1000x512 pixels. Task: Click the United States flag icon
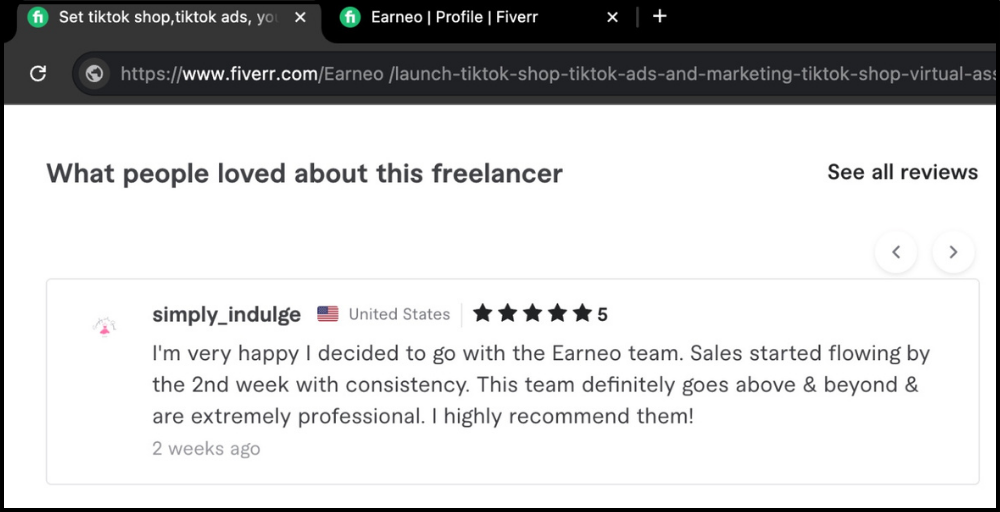click(x=328, y=314)
